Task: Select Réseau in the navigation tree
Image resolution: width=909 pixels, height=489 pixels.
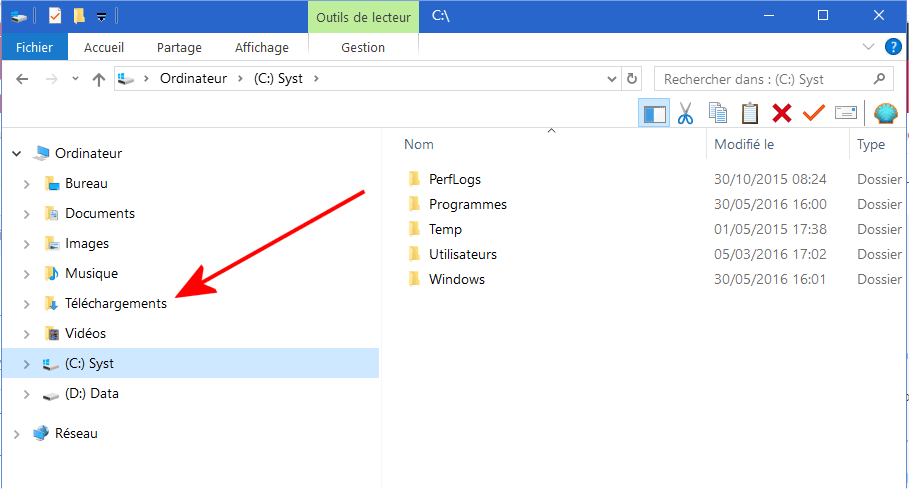Action: 76,433
